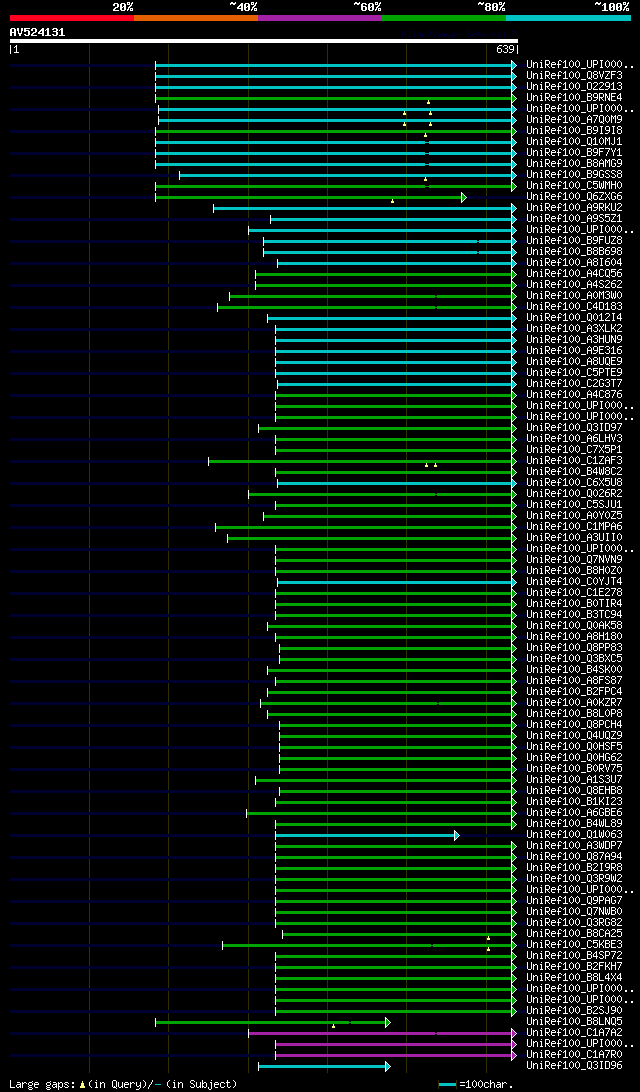Select the UniRef100_C5WMH0 label
640x1092 pixels.
click(x=575, y=185)
